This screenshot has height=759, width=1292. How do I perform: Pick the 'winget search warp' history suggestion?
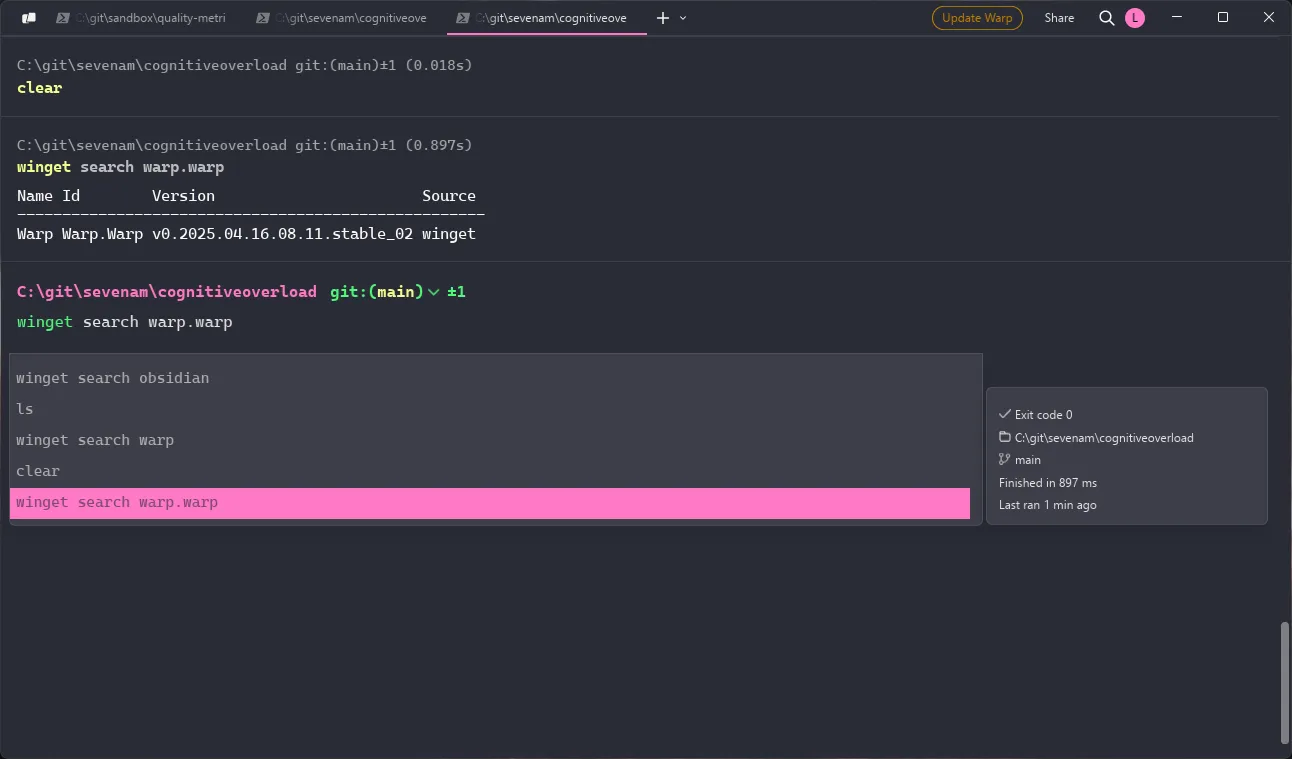point(95,440)
